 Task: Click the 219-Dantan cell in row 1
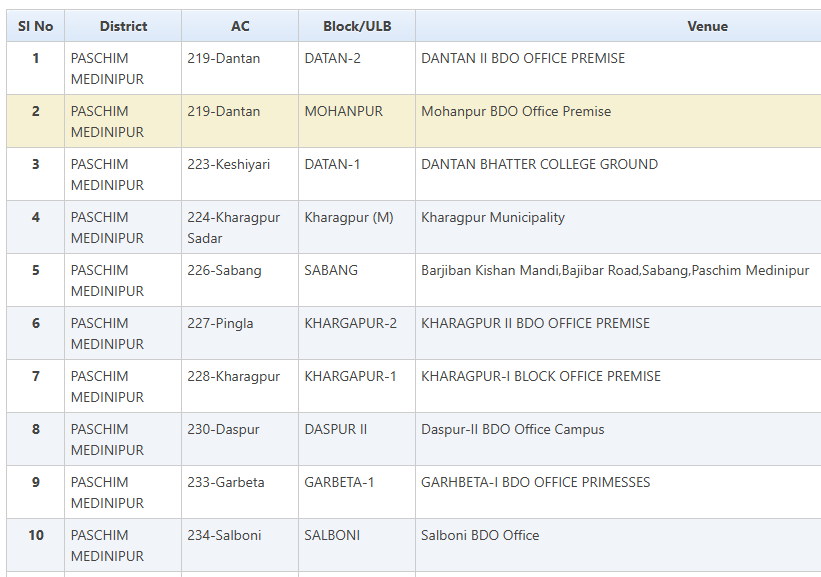pyautogui.click(x=224, y=59)
